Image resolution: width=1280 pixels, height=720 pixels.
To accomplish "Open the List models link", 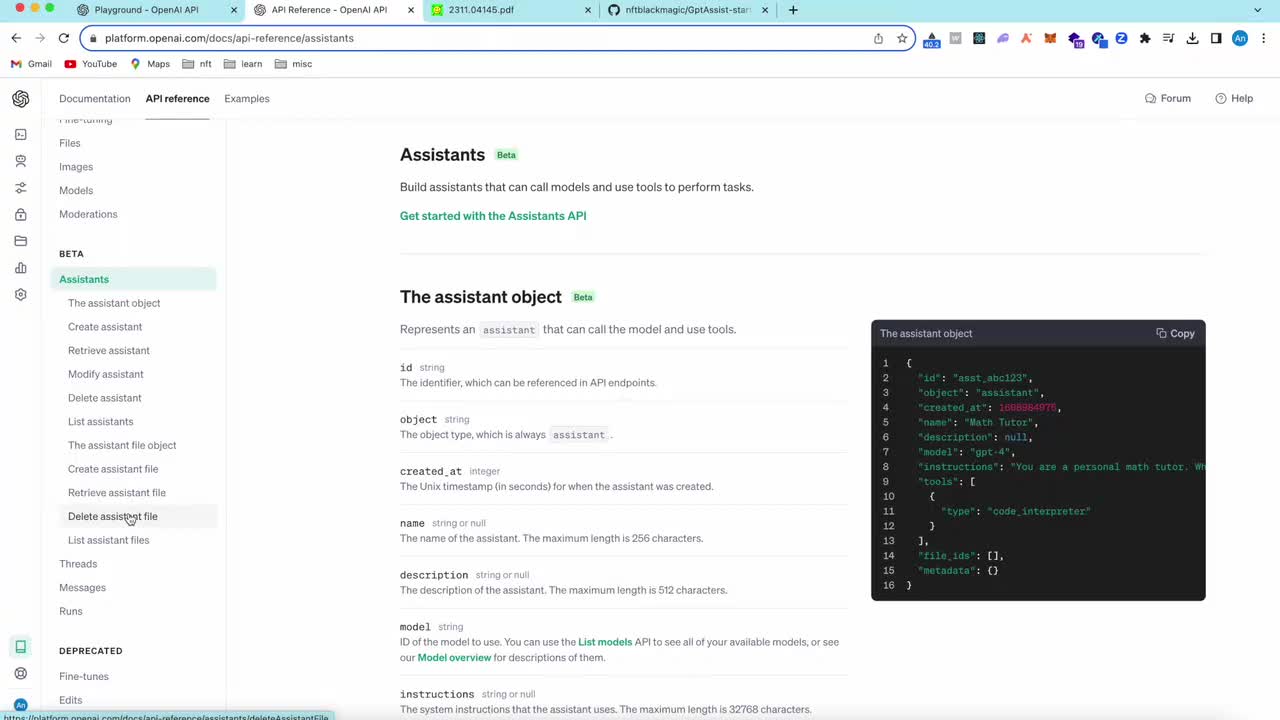I will click(x=605, y=642).
